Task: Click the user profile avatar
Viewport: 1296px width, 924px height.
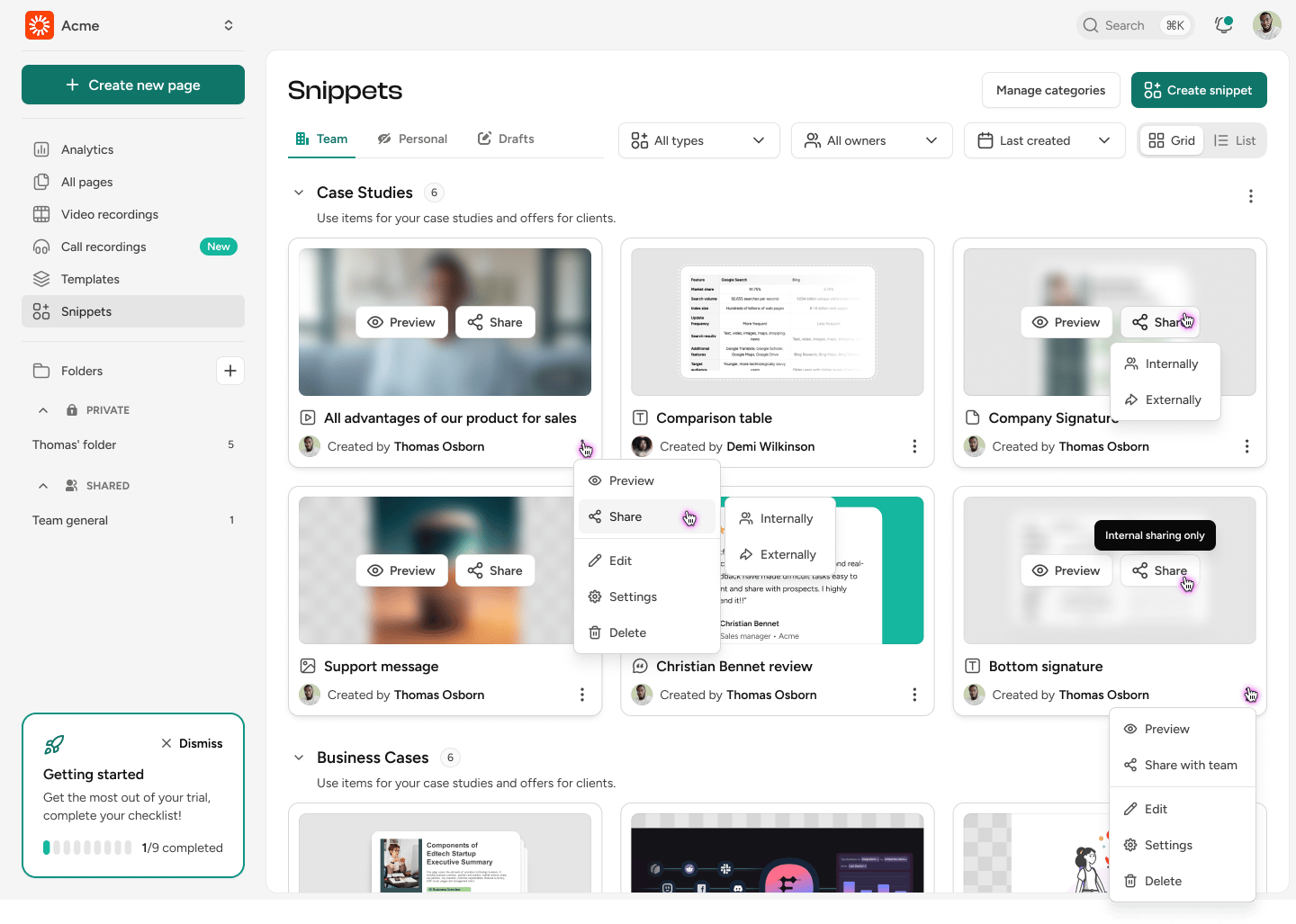Action: tap(1266, 25)
